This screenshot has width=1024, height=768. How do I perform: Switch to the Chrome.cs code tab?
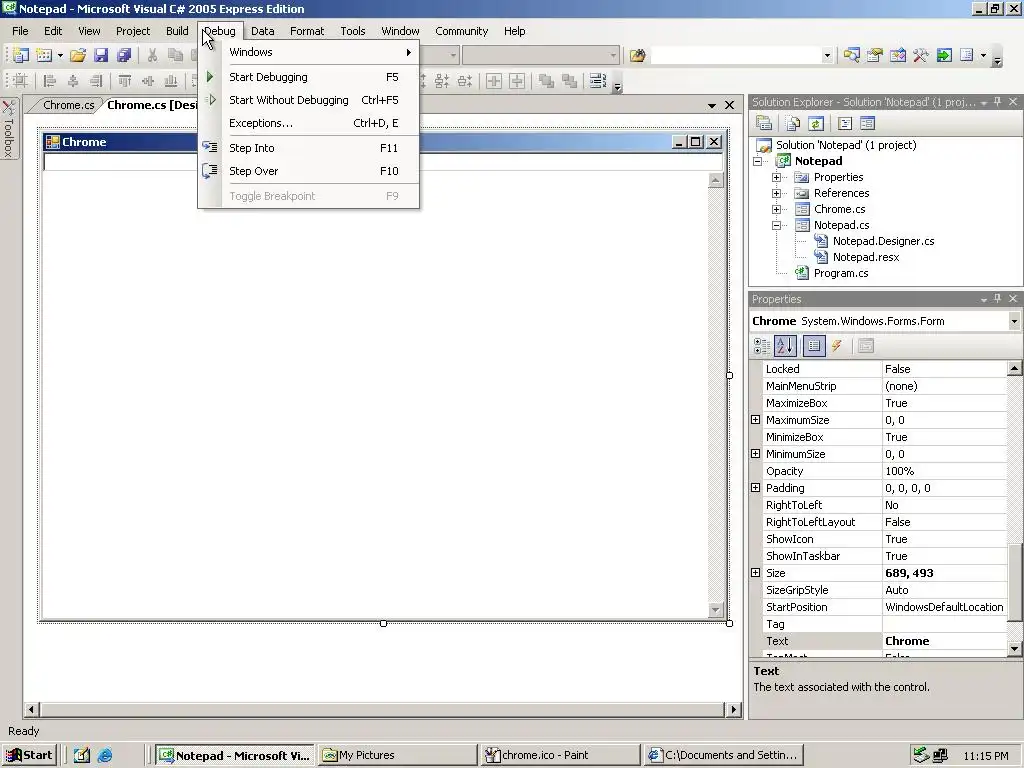click(68, 105)
